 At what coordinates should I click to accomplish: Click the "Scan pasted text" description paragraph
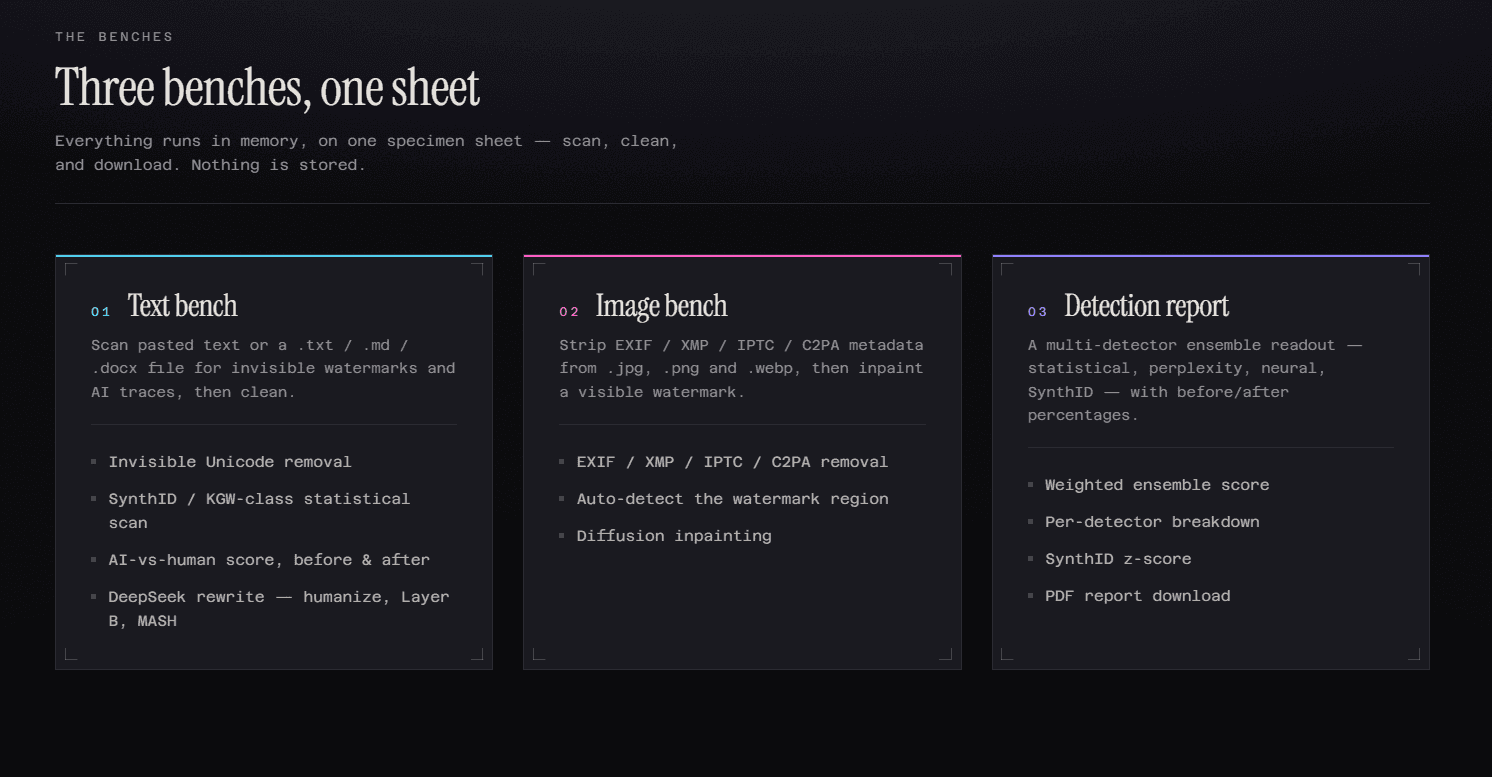[273, 368]
